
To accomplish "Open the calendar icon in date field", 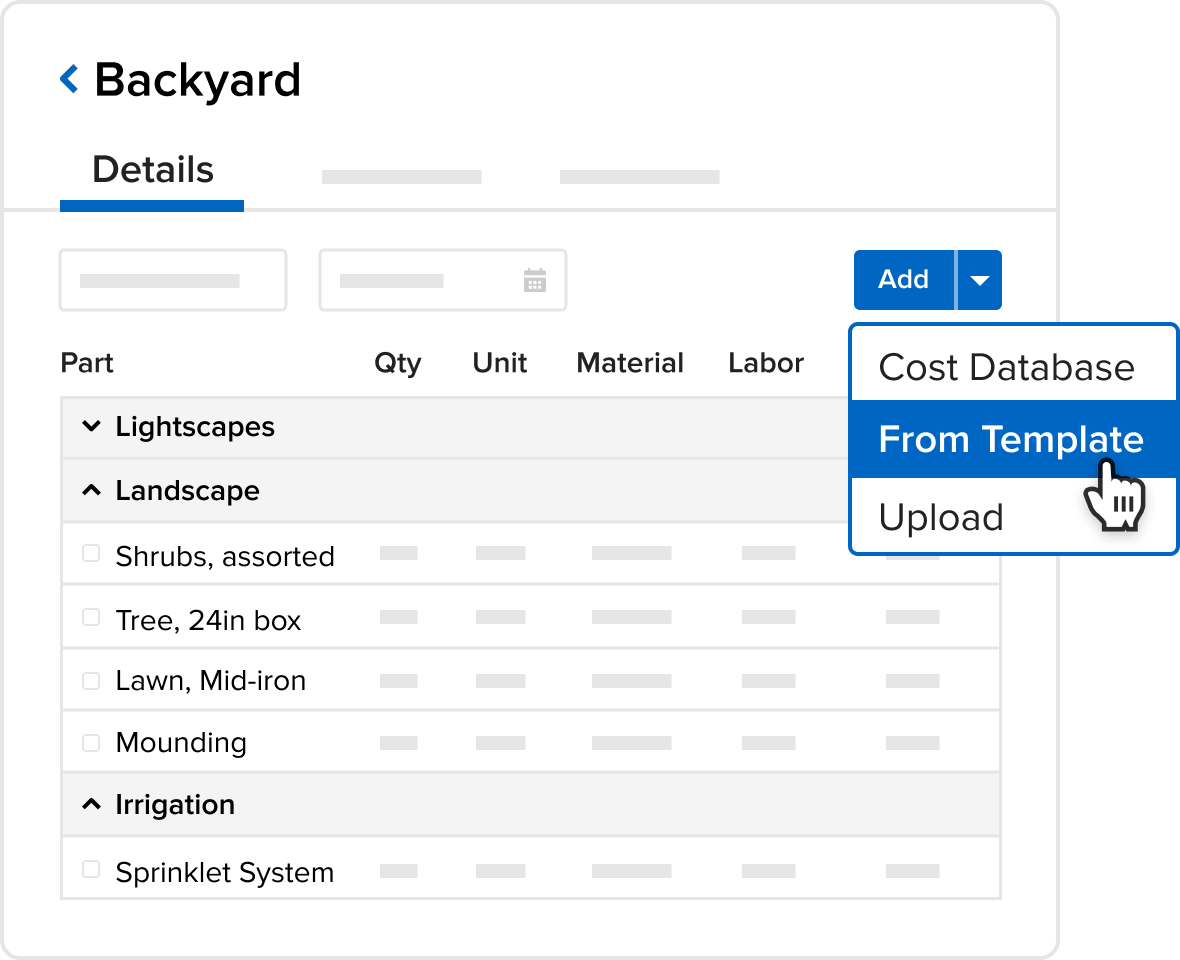I will pyautogui.click(x=534, y=281).
